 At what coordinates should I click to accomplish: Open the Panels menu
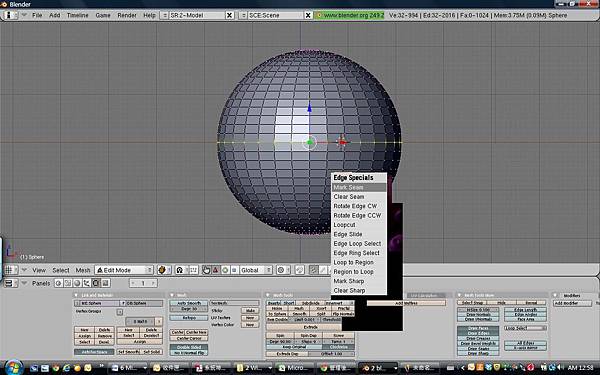(41, 283)
